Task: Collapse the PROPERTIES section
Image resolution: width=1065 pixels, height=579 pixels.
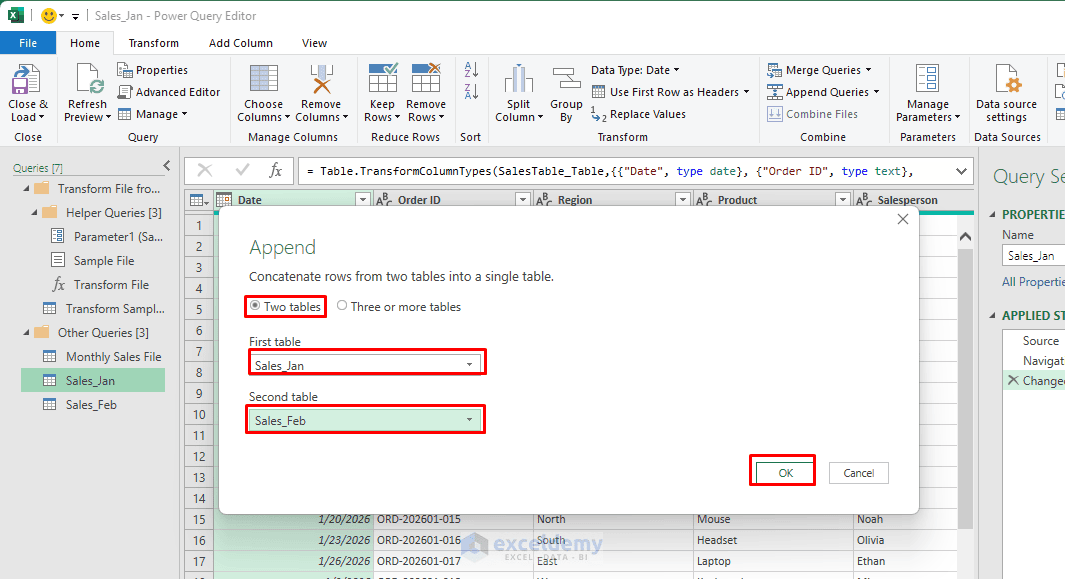Action: (992, 214)
